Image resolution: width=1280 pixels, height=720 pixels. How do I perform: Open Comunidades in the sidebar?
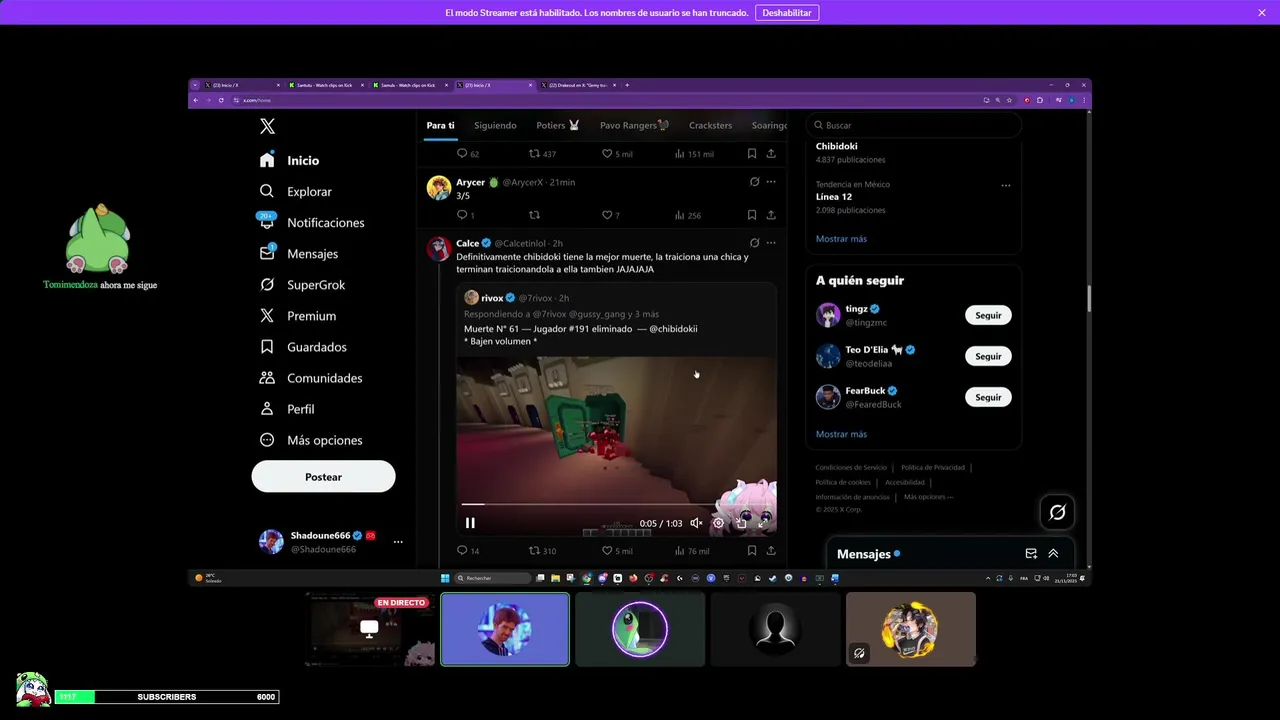(311, 377)
